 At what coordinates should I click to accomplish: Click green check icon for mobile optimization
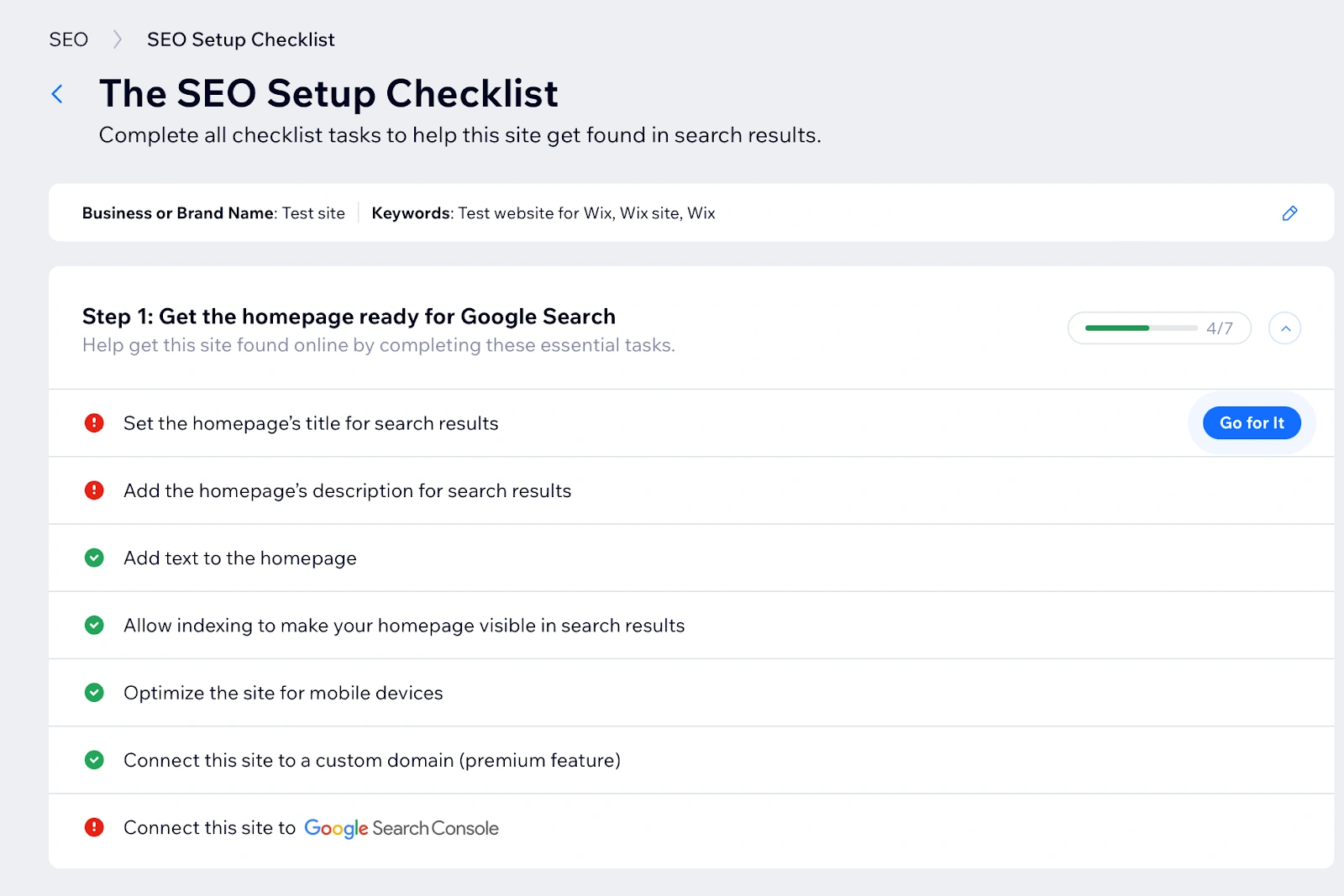tap(94, 693)
